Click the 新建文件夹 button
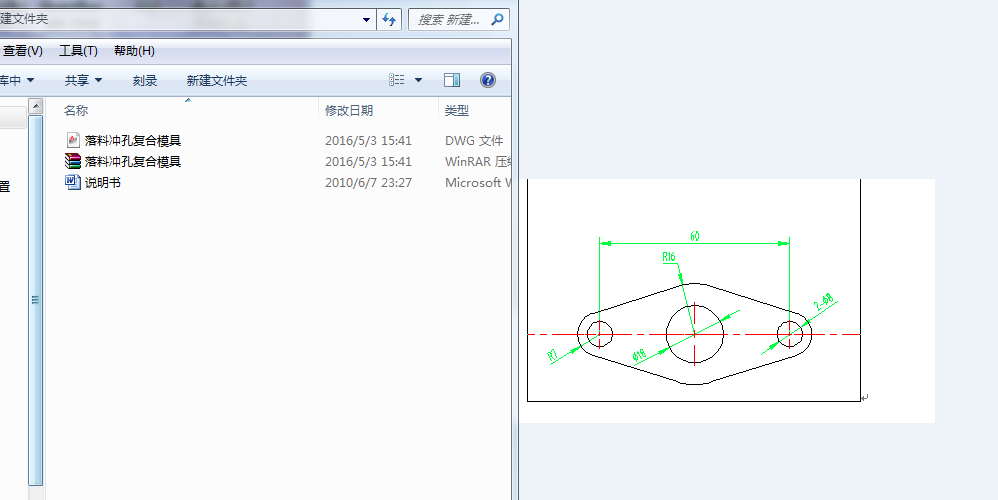This screenshot has height=500, width=998. pos(216,80)
